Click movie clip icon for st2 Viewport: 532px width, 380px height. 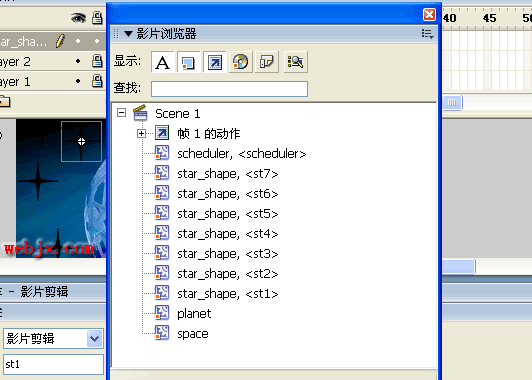(162, 273)
